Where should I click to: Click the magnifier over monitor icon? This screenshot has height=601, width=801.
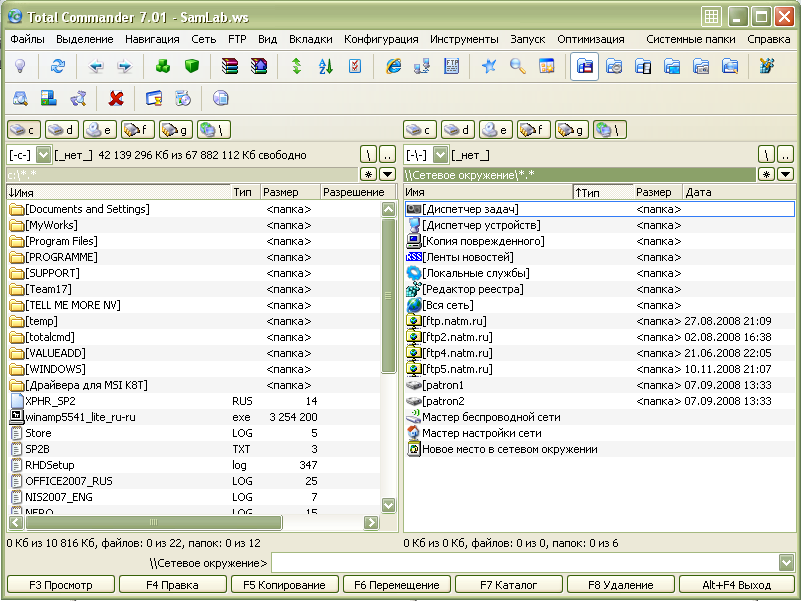click(20, 98)
